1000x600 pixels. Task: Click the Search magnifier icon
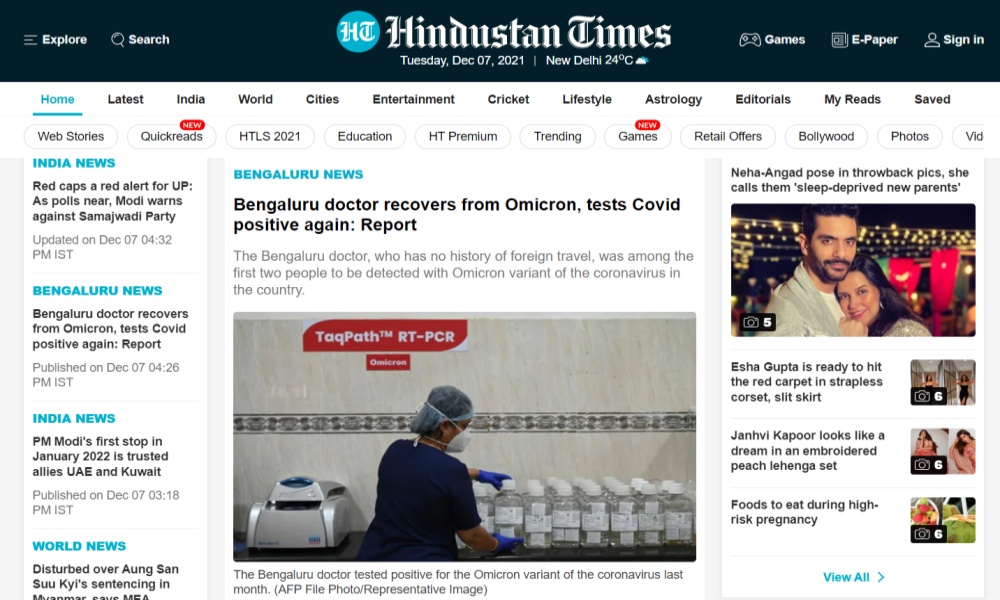click(117, 40)
